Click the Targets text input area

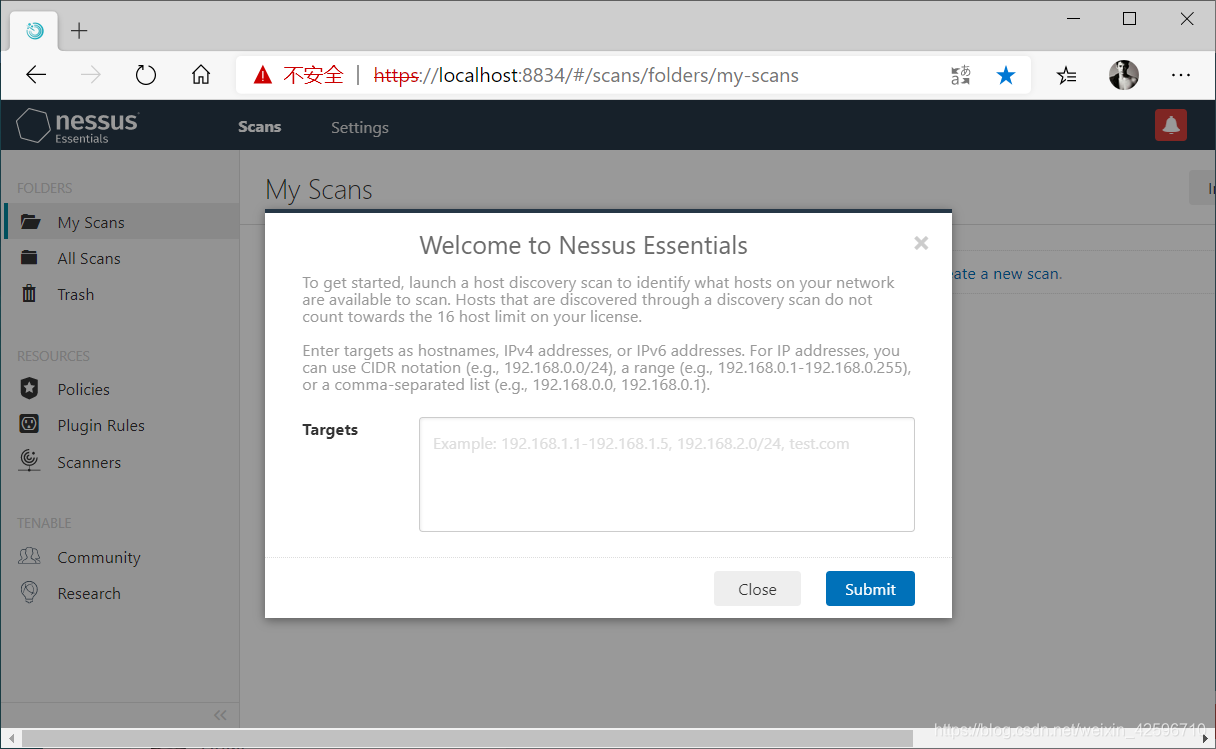(x=667, y=474)
